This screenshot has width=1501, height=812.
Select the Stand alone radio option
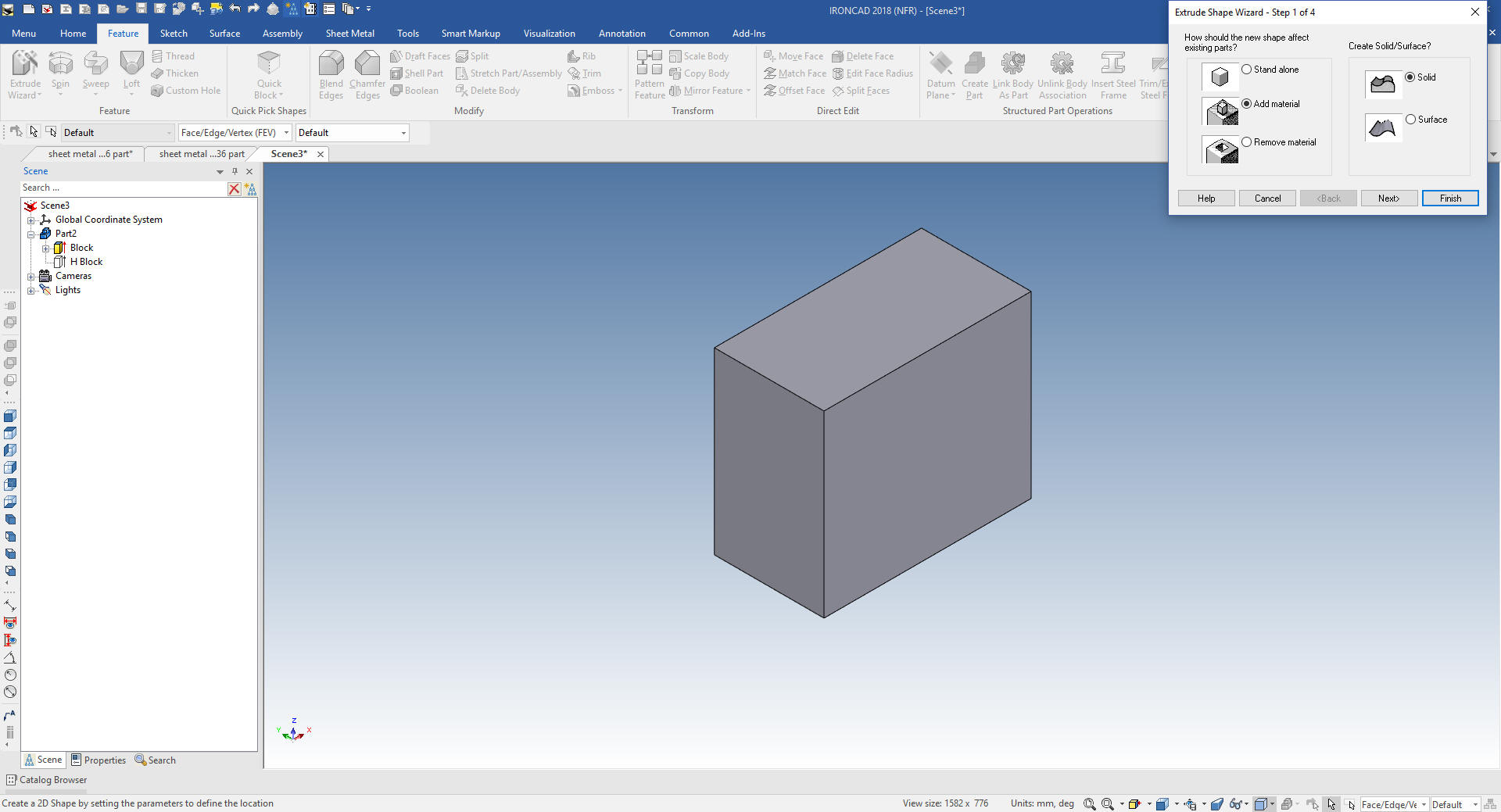[1247, 70]
